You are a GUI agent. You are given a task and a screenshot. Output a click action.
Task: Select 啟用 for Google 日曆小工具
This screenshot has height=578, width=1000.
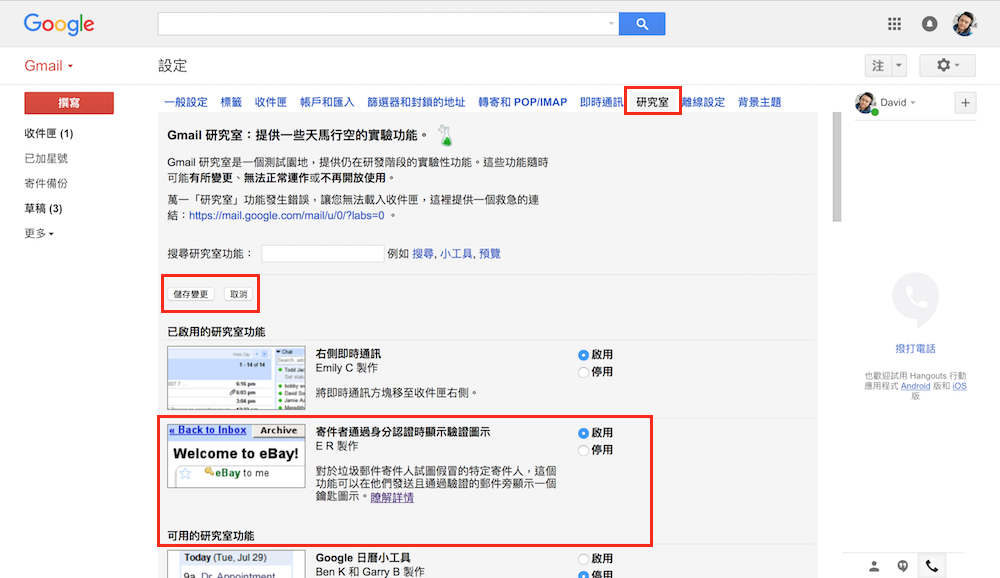[x=584, y=558]
